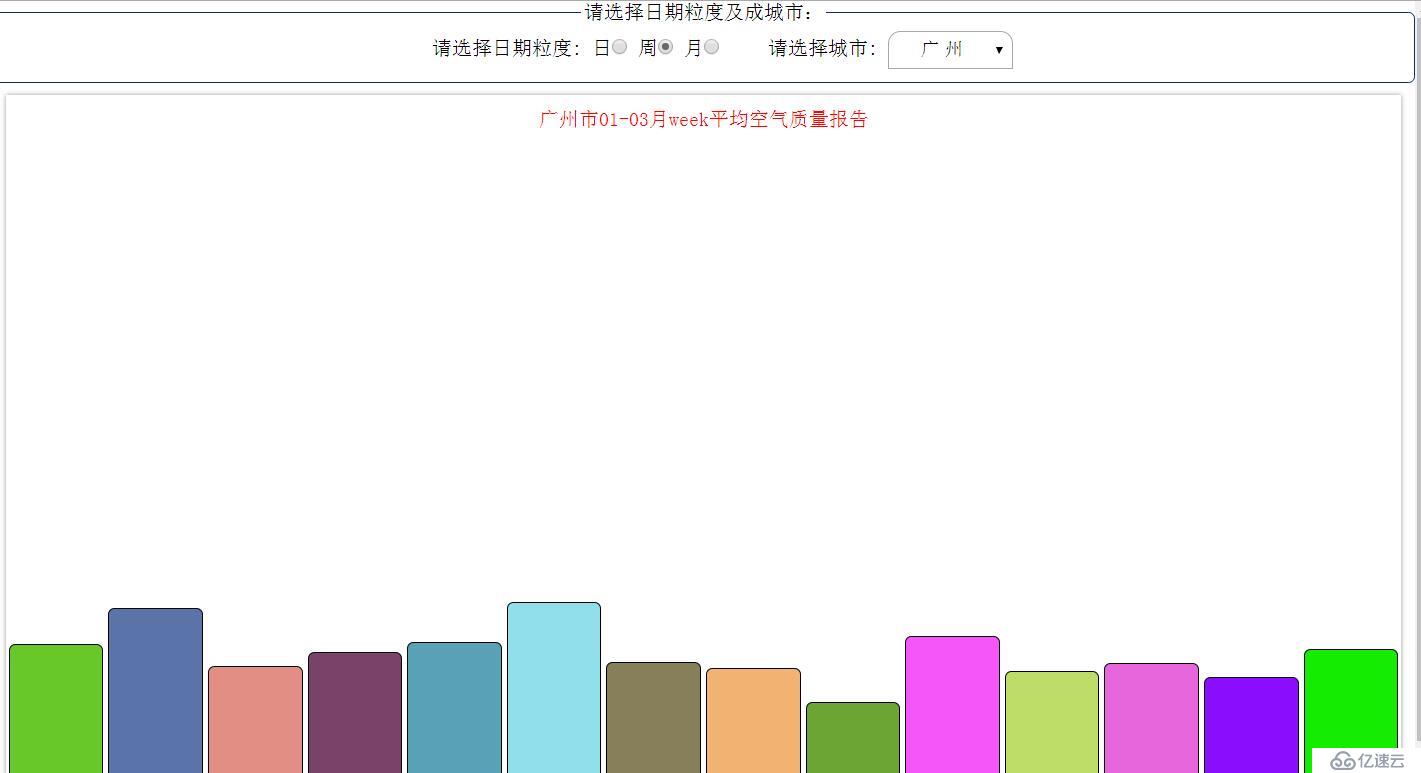Click the teal blue fifth bar
The image size is (1421, 773).
coord(454,707)
